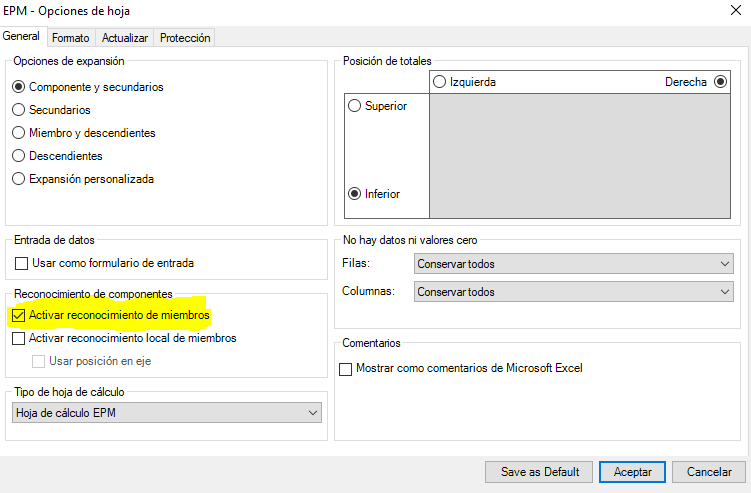
Task: Choose Inferior totals position
Action: (x=354, y=194)
